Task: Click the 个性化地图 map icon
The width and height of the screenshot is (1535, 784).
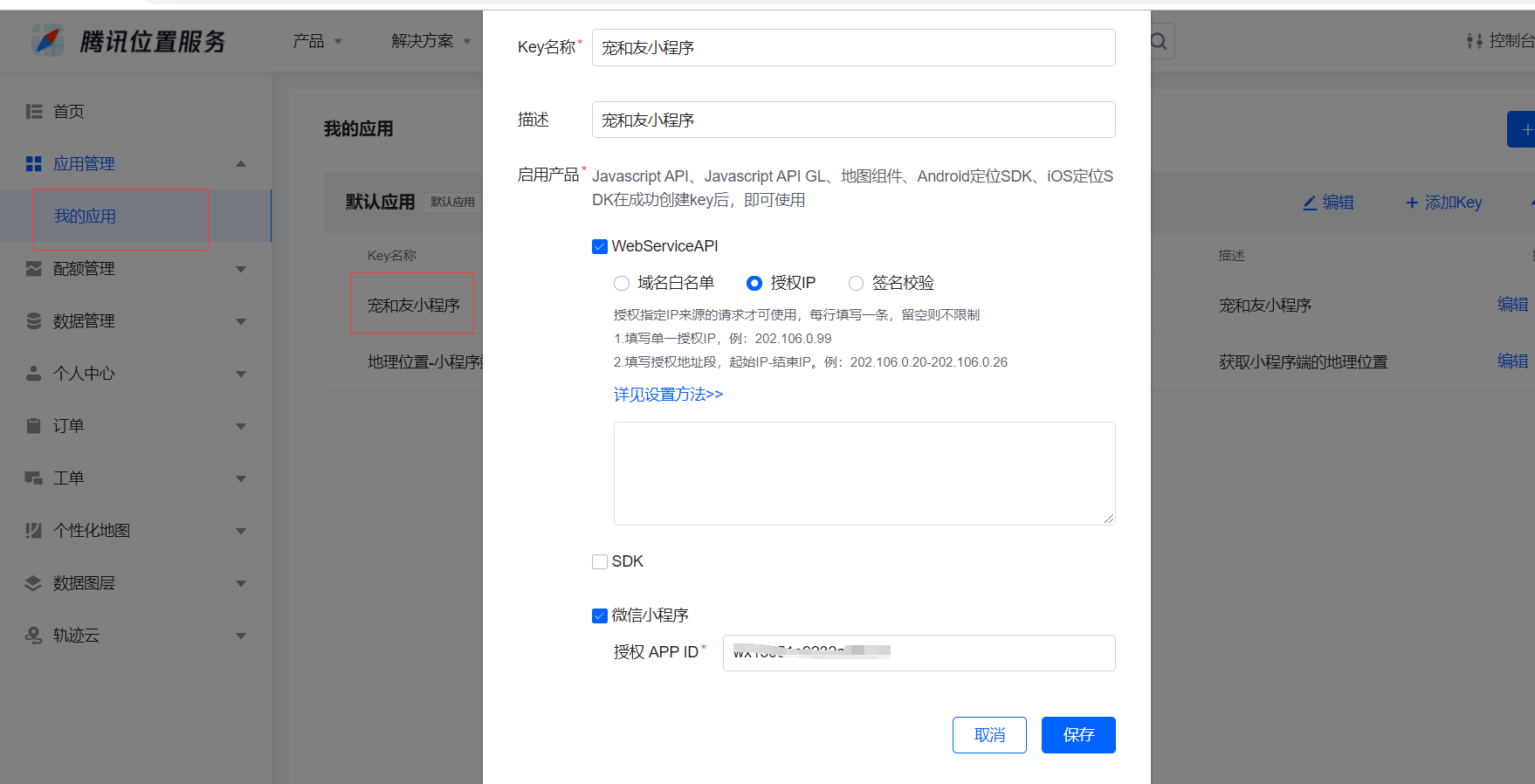Action: tap(34, 531)
